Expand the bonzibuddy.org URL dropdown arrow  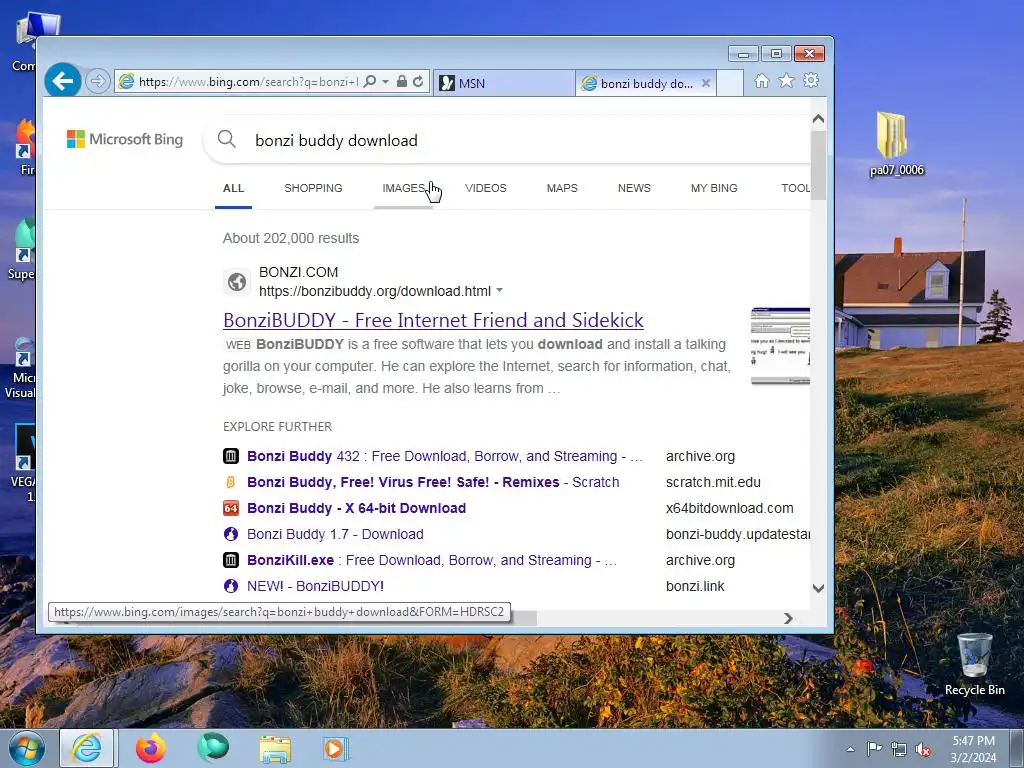click(500, 291)
